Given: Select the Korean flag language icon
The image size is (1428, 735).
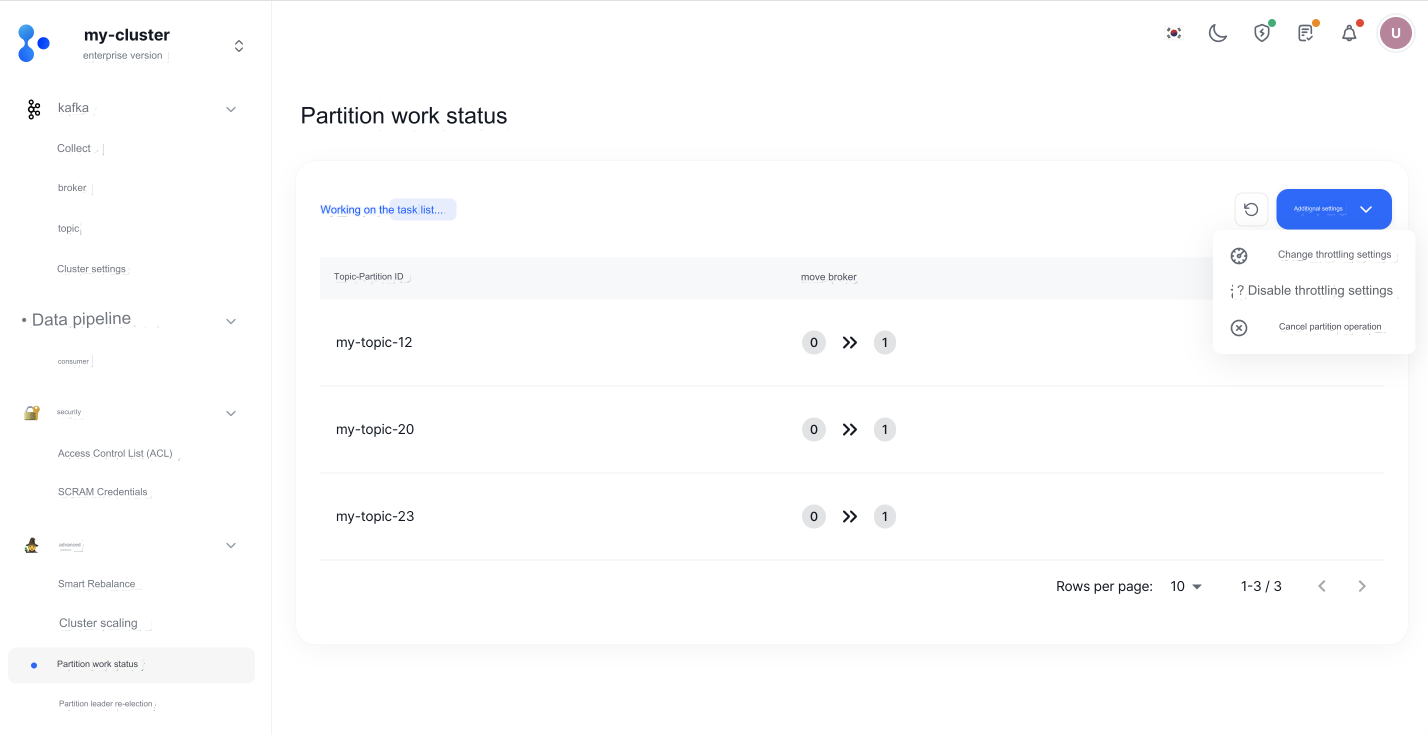Looking at the screenshot, I should pos(1172,32).
